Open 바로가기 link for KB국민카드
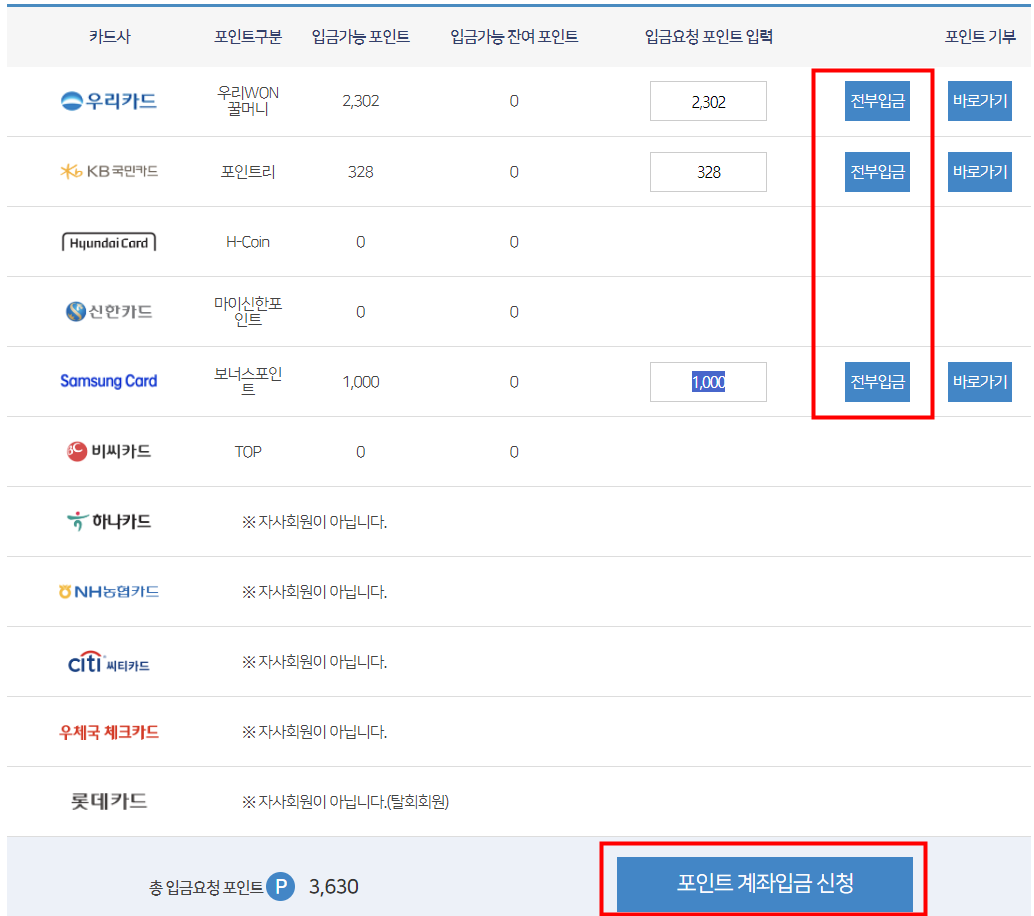The width and height of the screenshot is (1034, 916). point(979,171)
